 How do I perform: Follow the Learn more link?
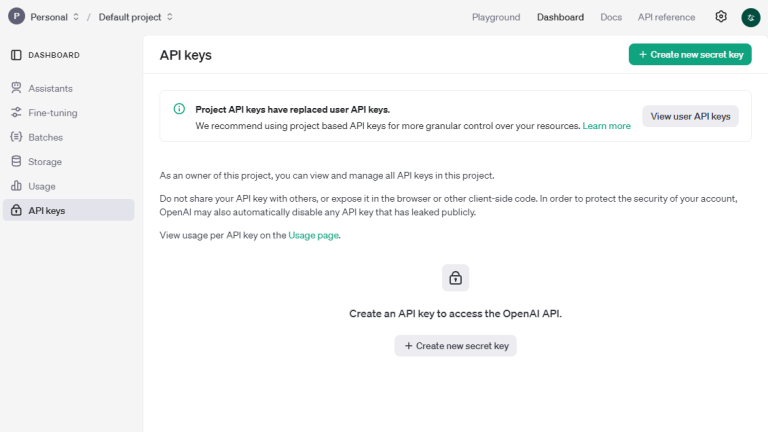click(x=606, y=126)
